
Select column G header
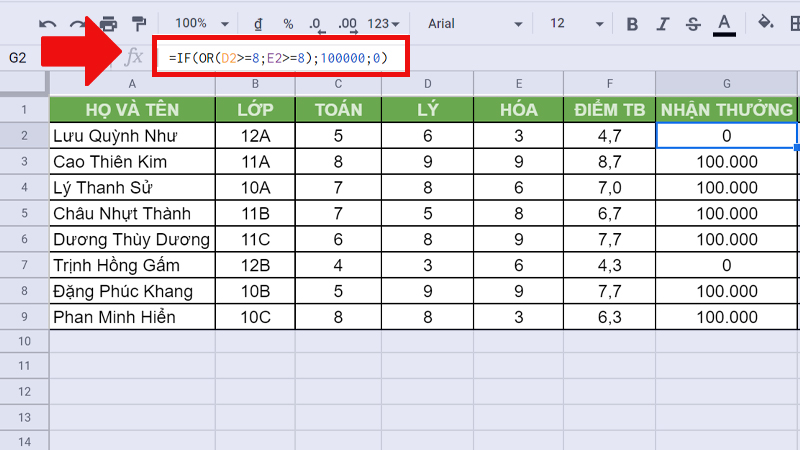pos(726,84)
